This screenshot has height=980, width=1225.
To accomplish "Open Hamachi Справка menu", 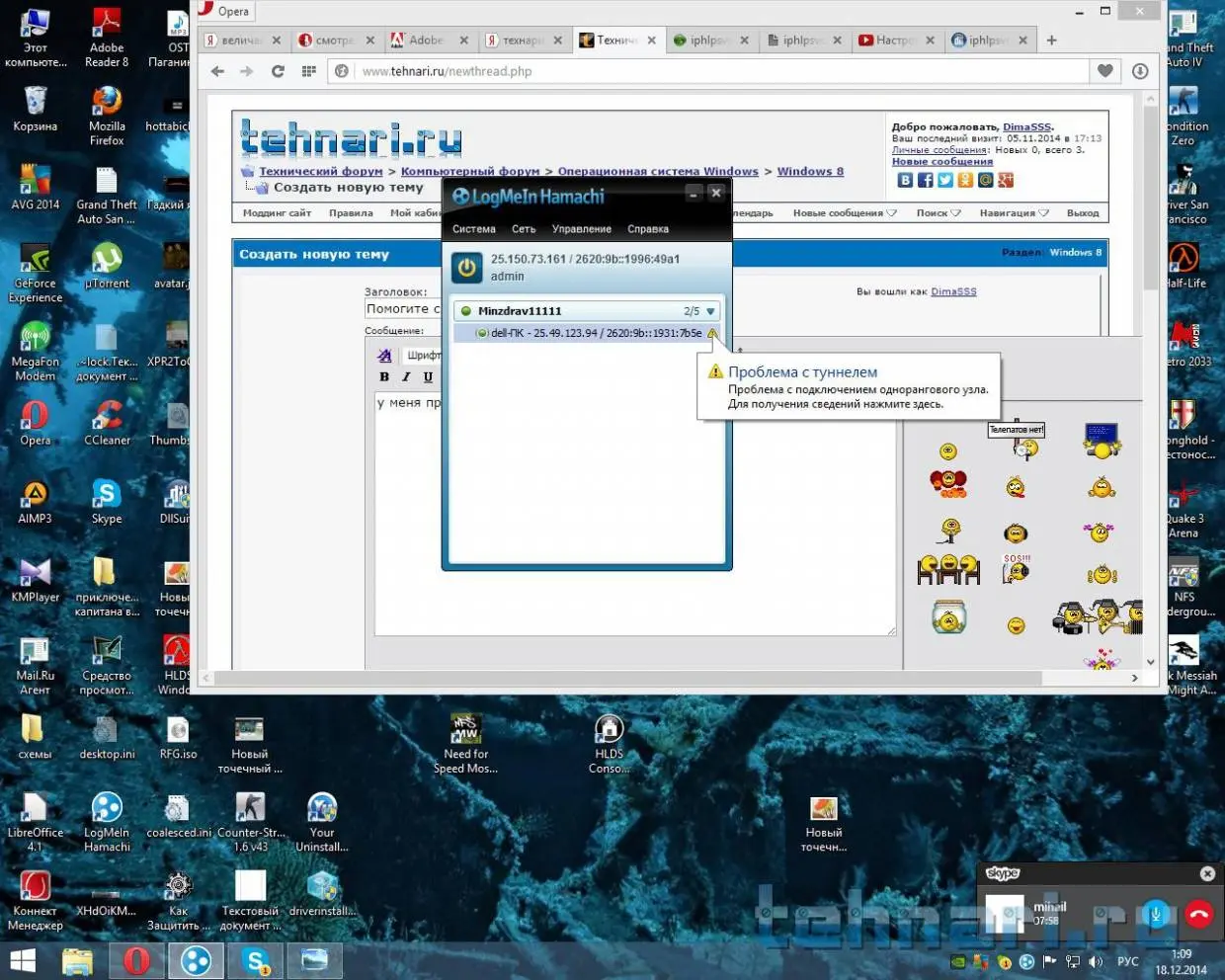I will (648, 229).
